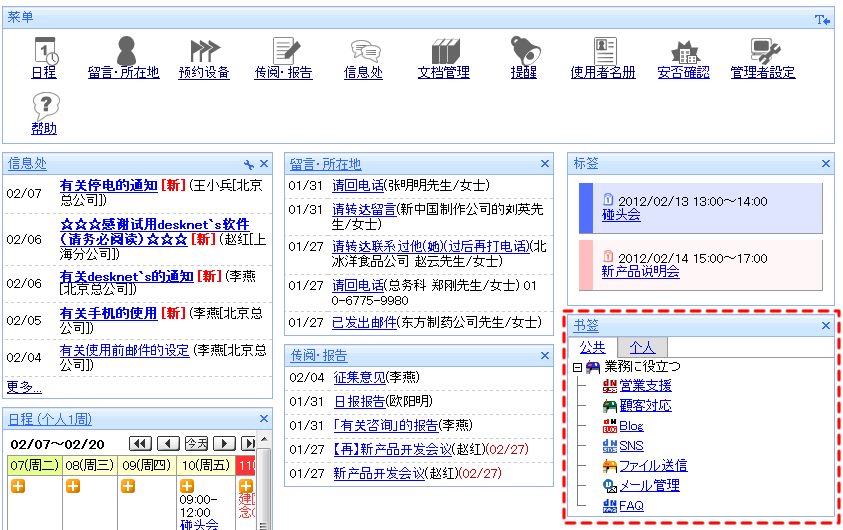
Task: Click 更多... link in 信息处 panel
Action: pos(24,386)
